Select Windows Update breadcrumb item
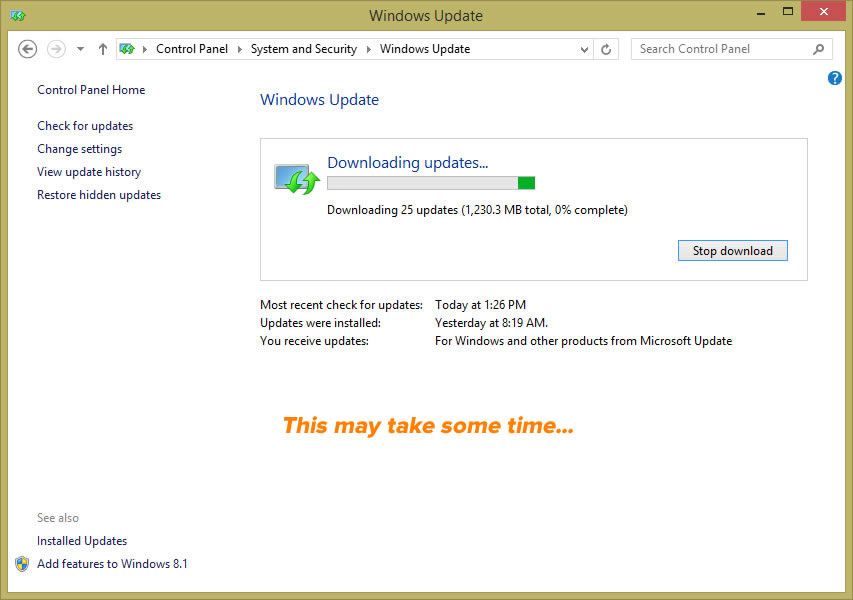The image size is (853, 600). coord(425,49)
